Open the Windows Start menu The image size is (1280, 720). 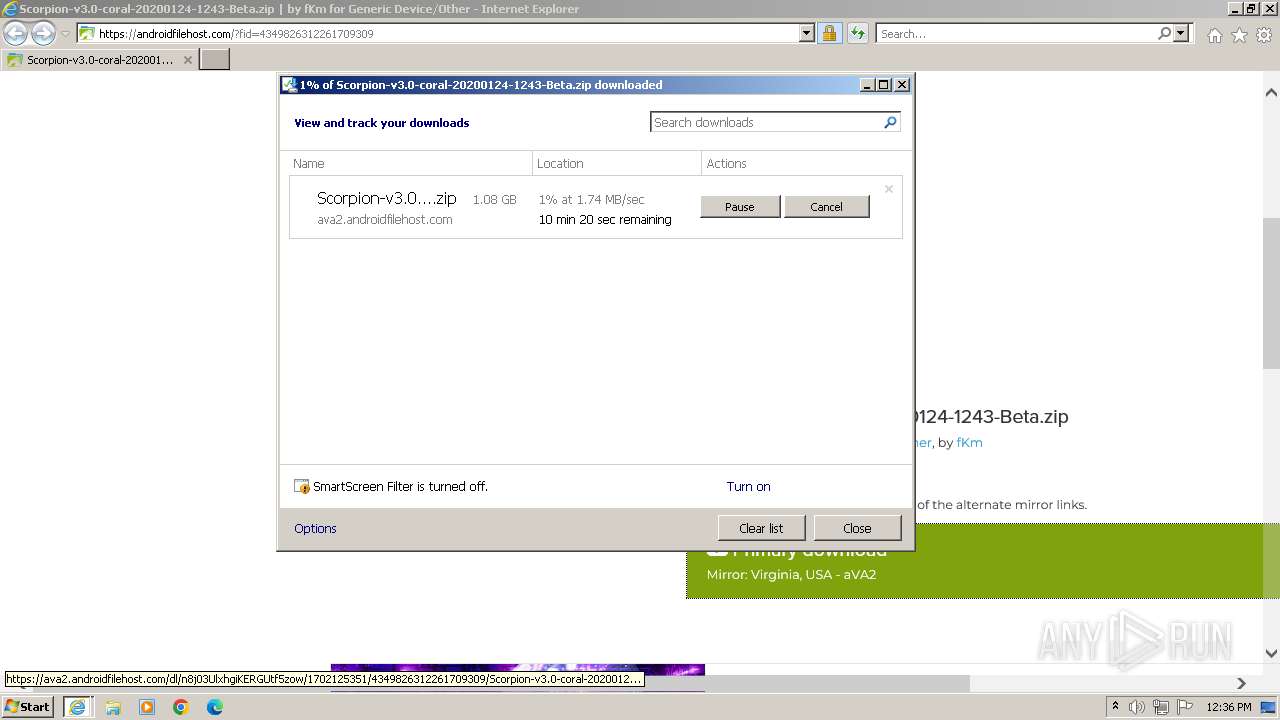pyautogui.click(x=28, y=706)
